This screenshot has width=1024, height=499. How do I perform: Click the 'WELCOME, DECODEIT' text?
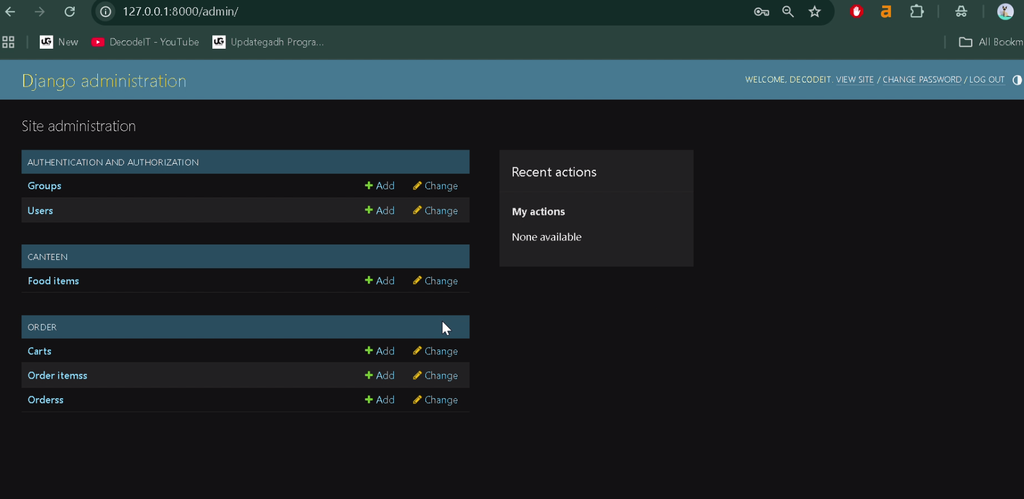(788, 80)
